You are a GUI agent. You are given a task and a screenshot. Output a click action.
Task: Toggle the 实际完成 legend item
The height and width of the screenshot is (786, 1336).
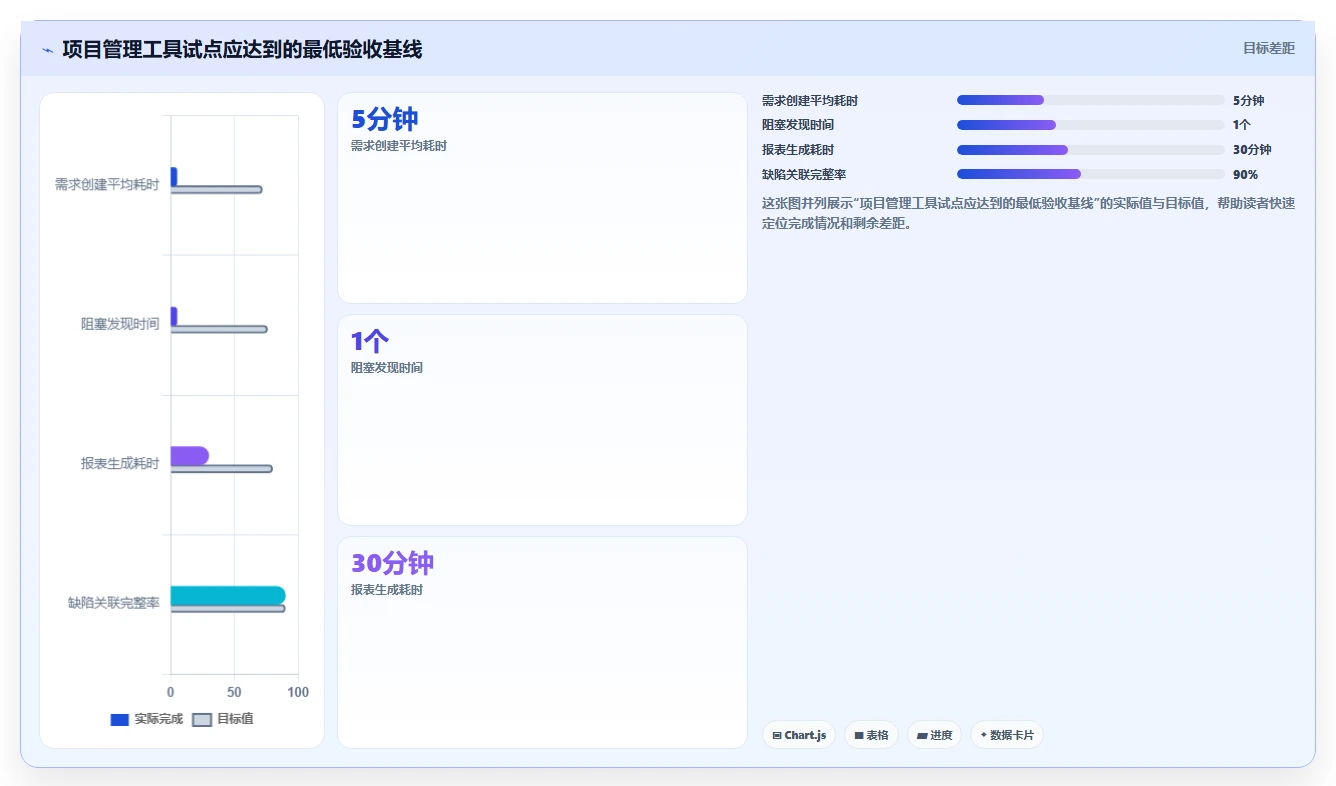point(146,719)
